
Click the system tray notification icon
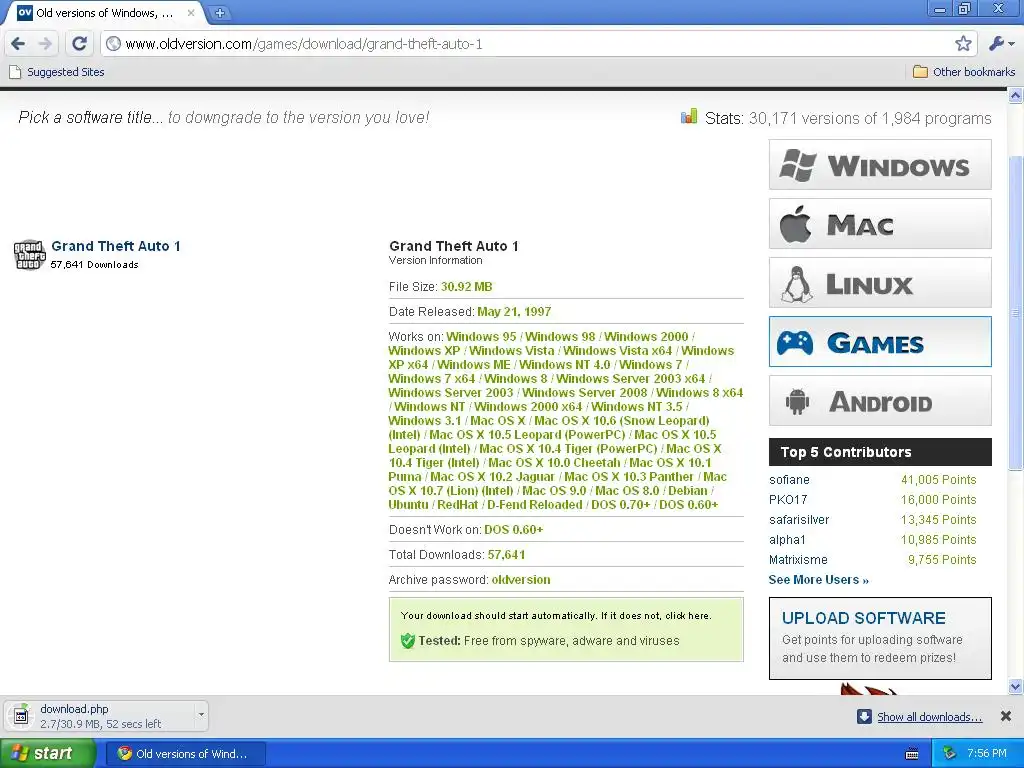950,754
